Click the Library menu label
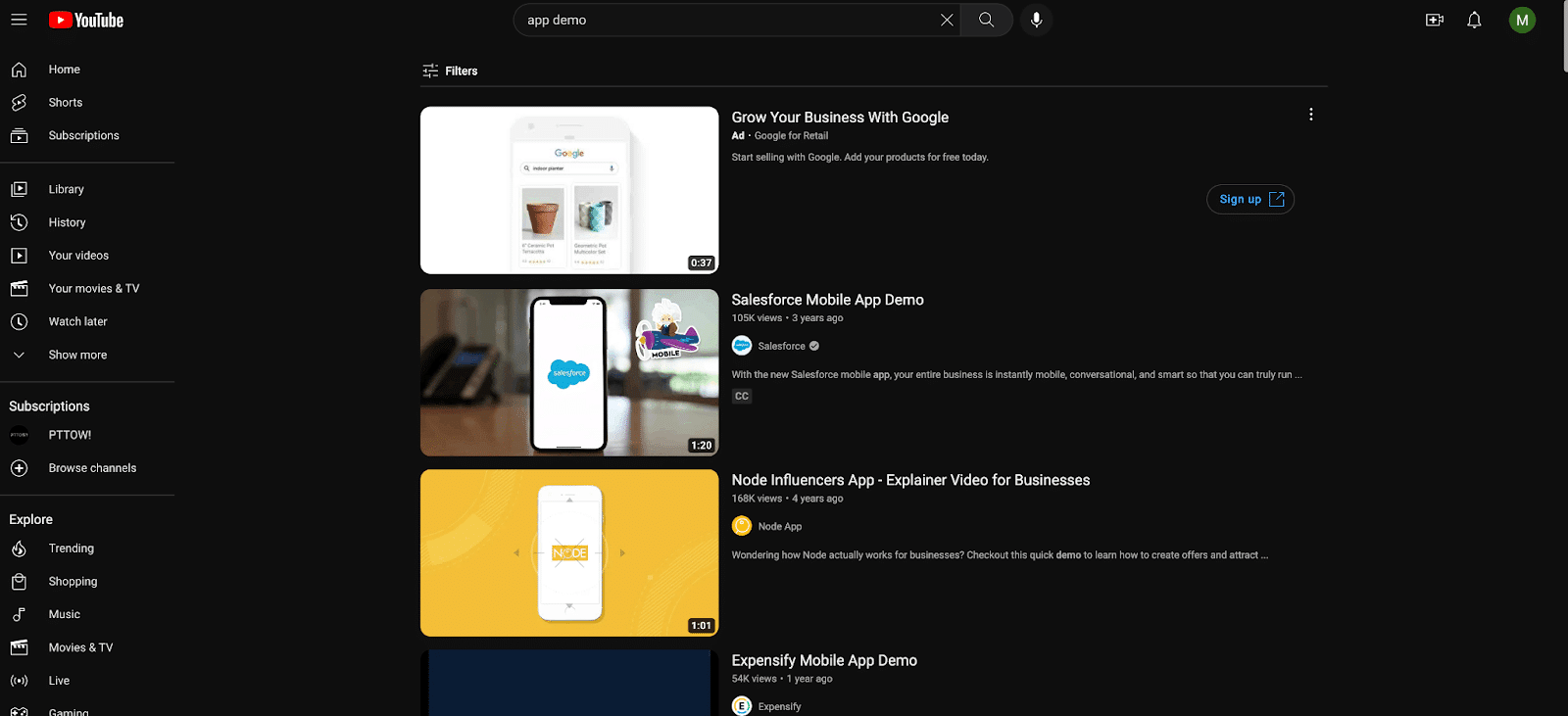This screenshot has height=716, width=1568. pyautogui.click(x=67, y=189)
